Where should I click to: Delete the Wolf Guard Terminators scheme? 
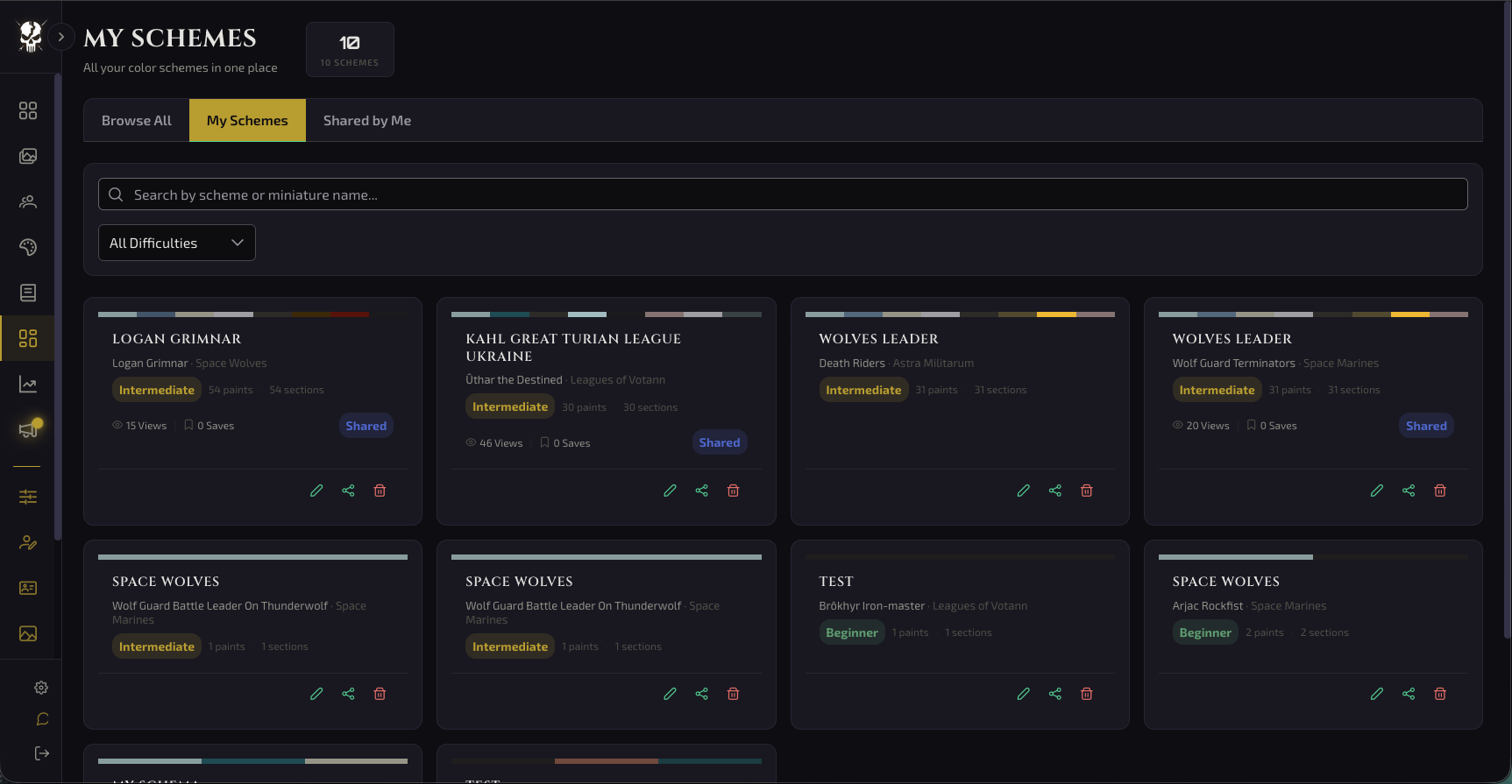coord(1439,491)
